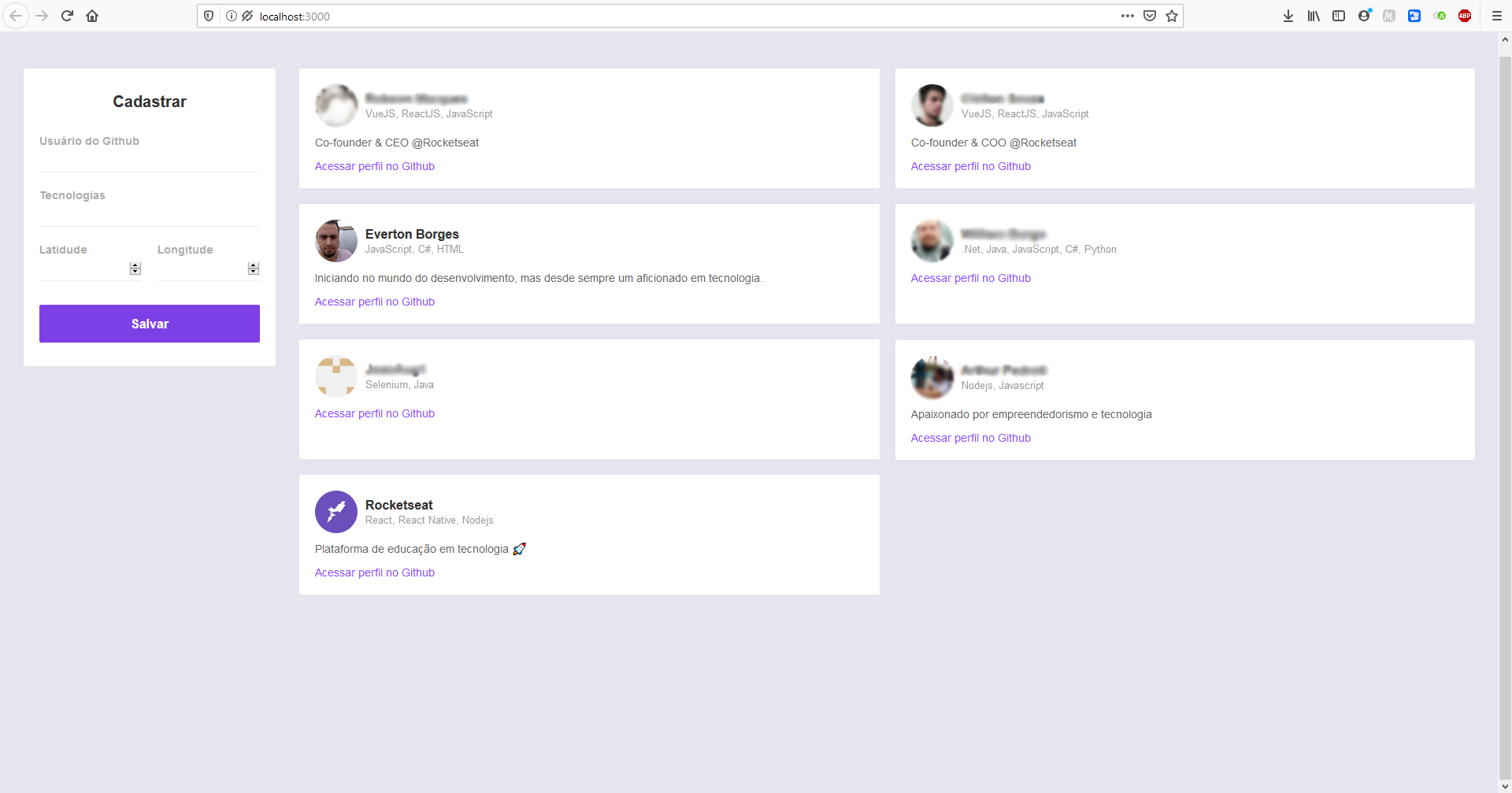
Task: Show site information for localhost
Action: click(x=232, y=16)
